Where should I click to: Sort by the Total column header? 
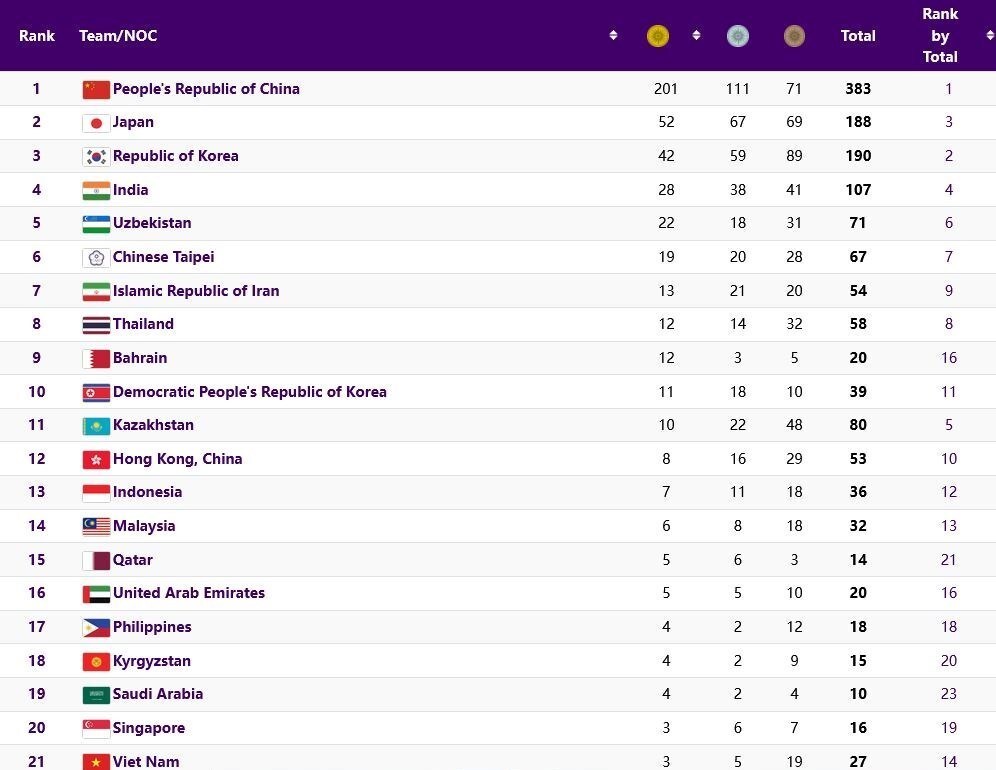point(858,36)
